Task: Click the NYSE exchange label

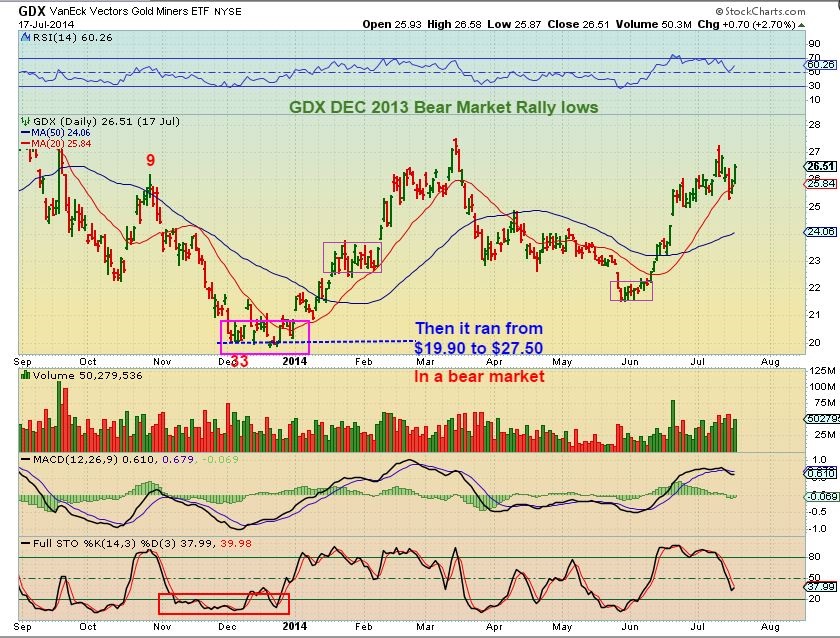Action: coord(227,12)
